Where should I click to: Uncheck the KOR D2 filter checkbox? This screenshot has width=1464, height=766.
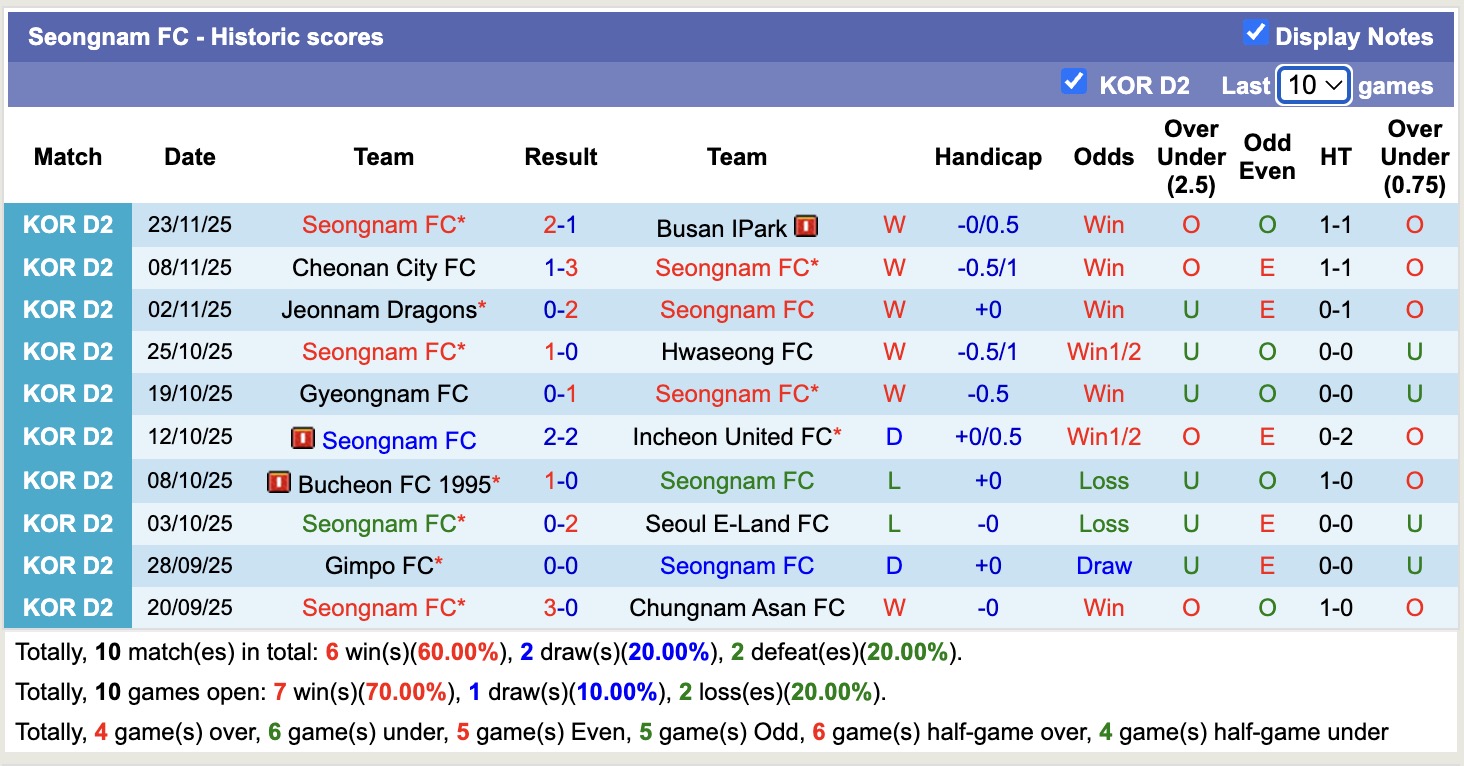coord(1074,82)
